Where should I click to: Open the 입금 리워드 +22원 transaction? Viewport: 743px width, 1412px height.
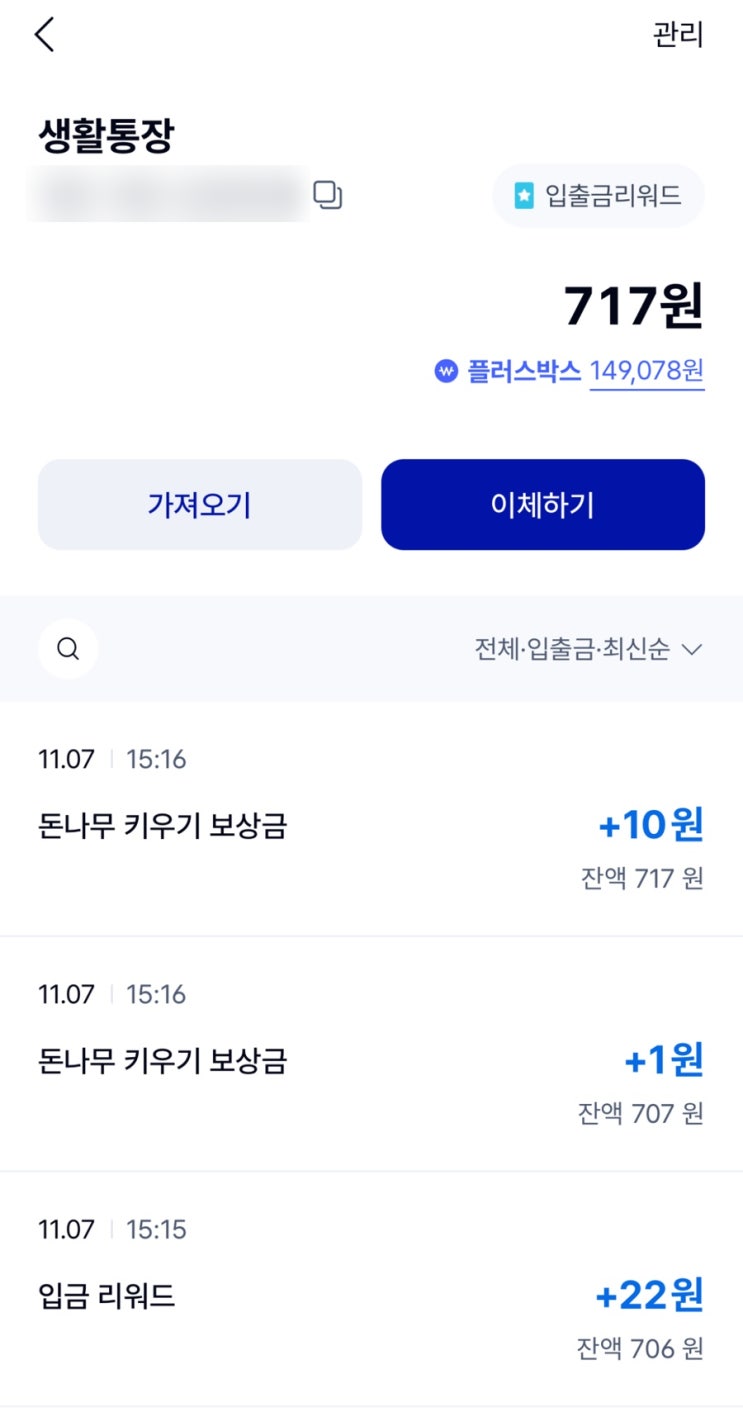click(371, 1296)
